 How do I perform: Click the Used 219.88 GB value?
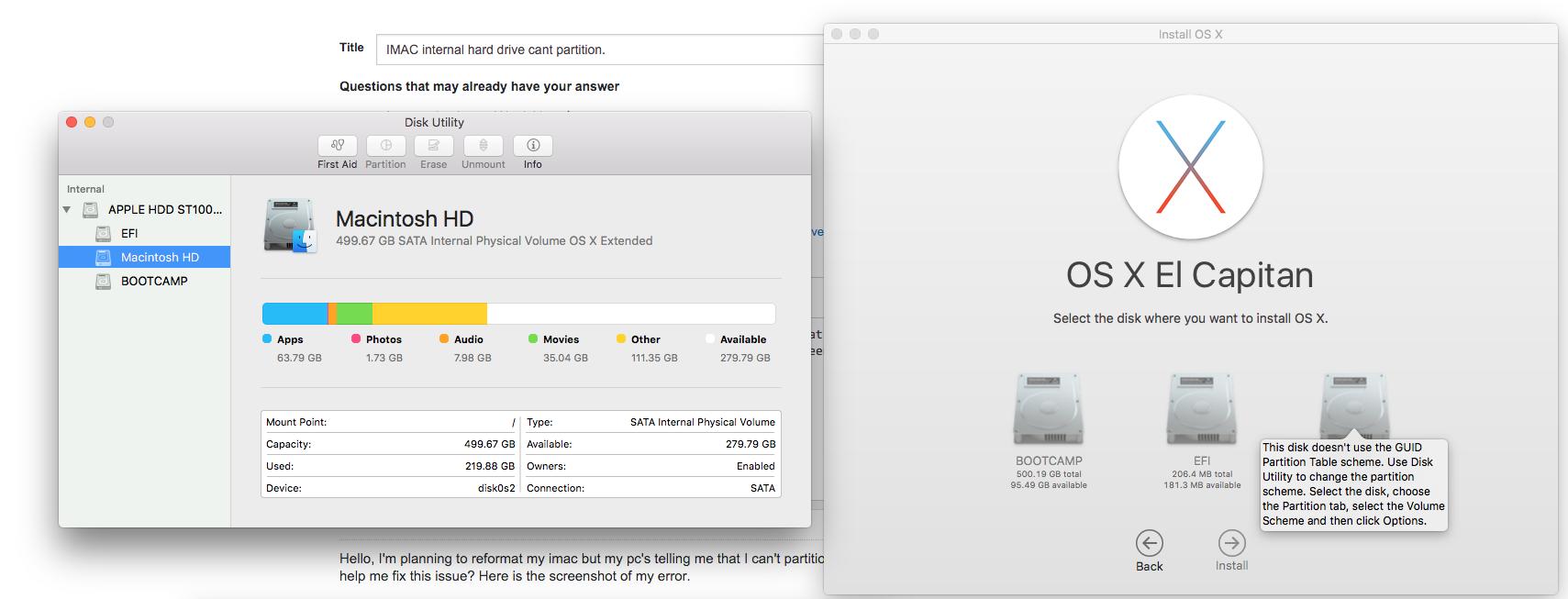point(490,466)
